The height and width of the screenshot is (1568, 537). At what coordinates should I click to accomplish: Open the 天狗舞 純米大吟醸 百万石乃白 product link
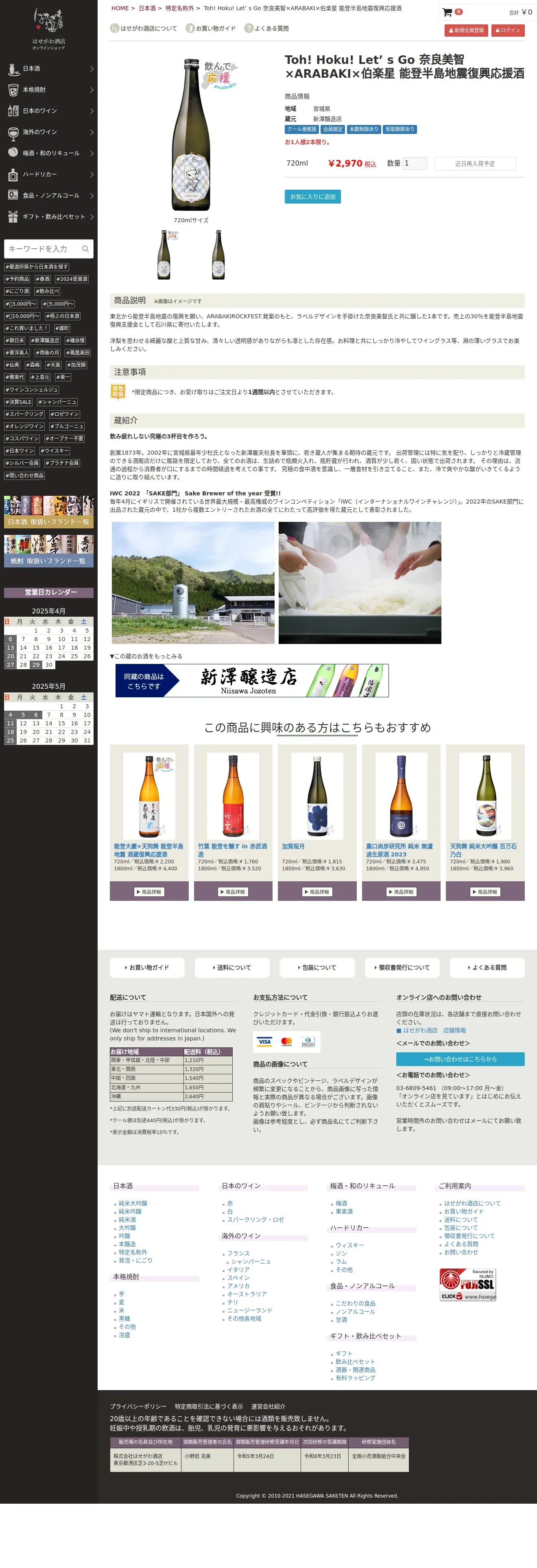point(483,850)
